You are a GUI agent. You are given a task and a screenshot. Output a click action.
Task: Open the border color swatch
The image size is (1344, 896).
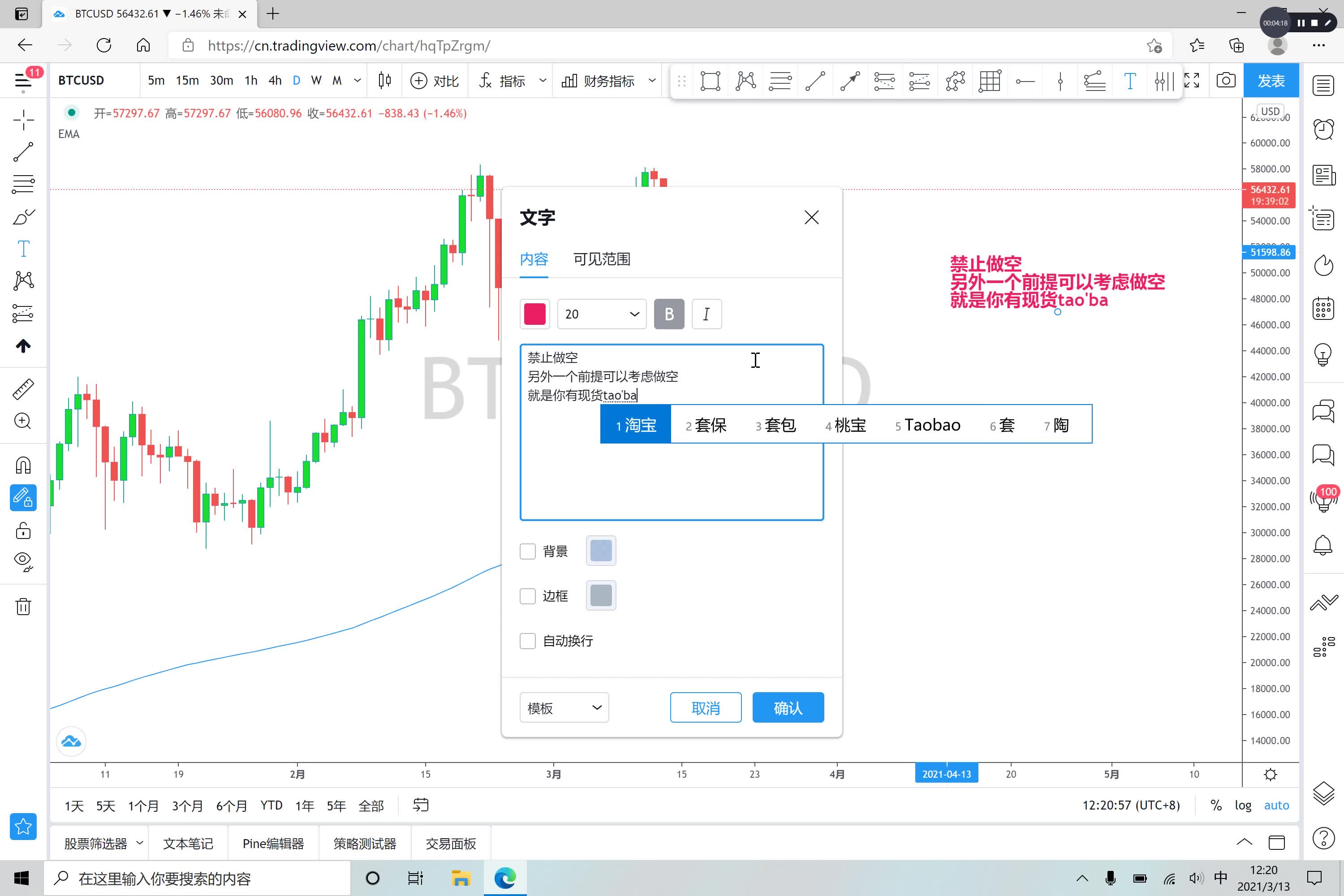(x=601, y=596)
